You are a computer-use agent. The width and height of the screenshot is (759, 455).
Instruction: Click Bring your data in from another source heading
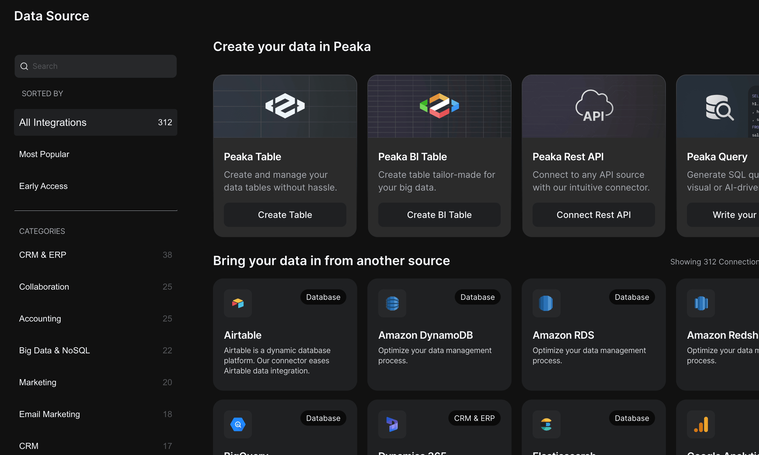click(332, 261)
